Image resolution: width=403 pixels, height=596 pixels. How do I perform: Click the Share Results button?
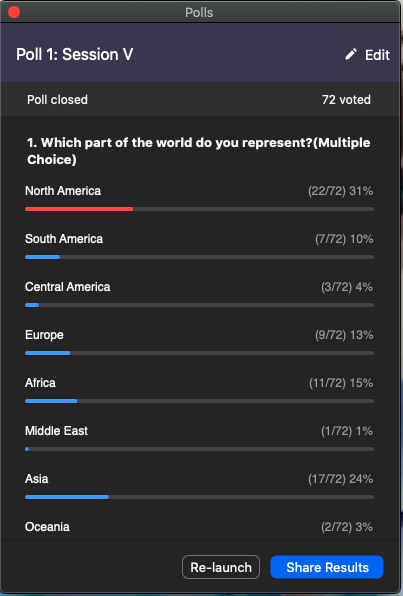point(327,567)
